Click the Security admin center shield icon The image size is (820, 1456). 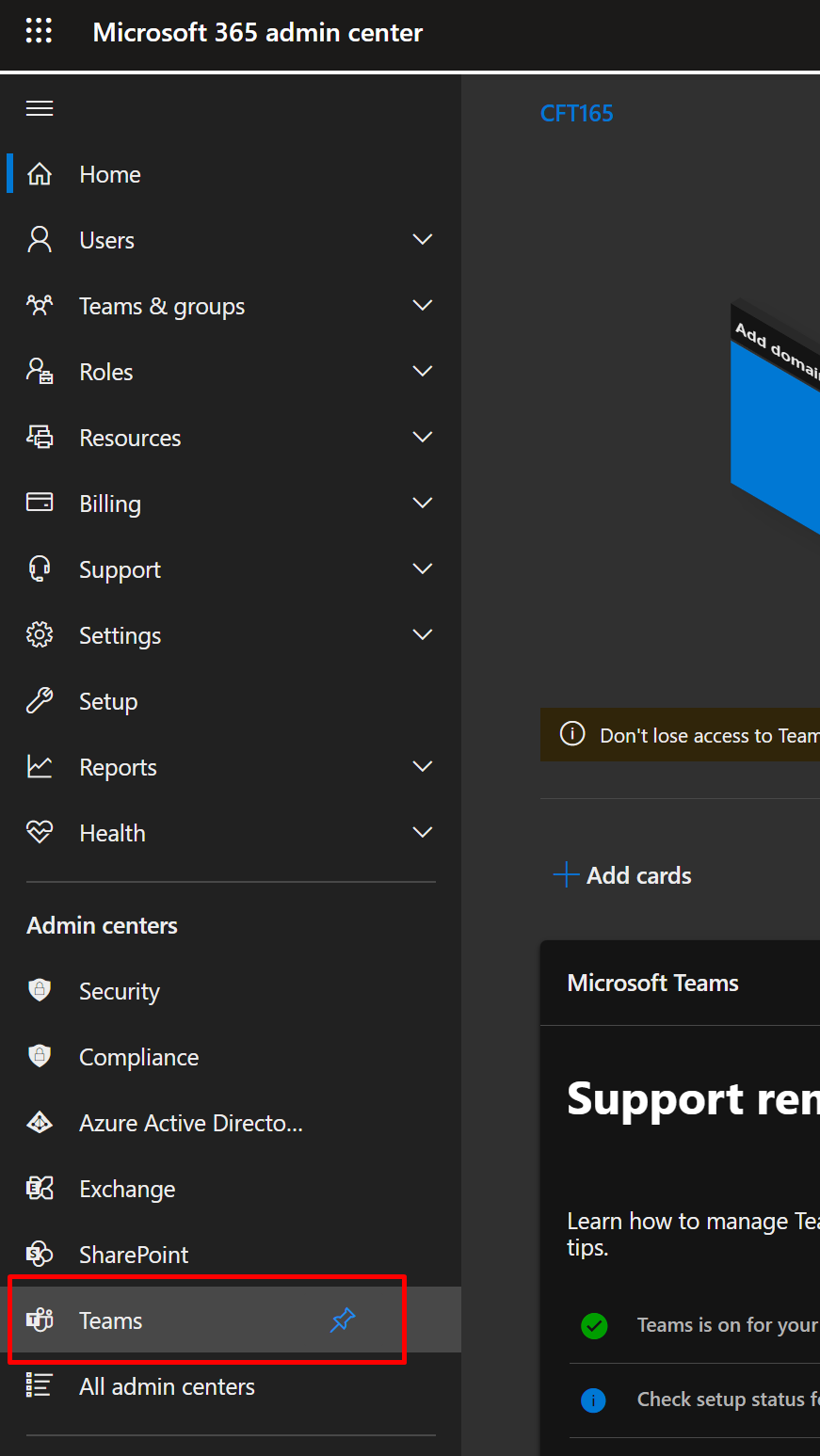[x=40, y=990]
